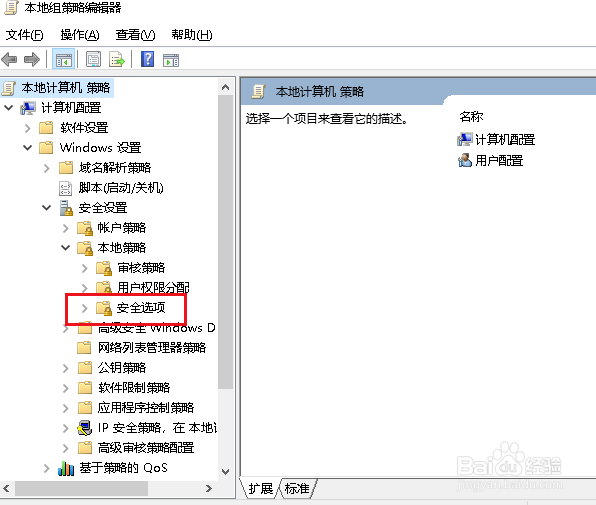Open the blue Help question mark icon
596x505 pixels.
[x=147, y=59]
